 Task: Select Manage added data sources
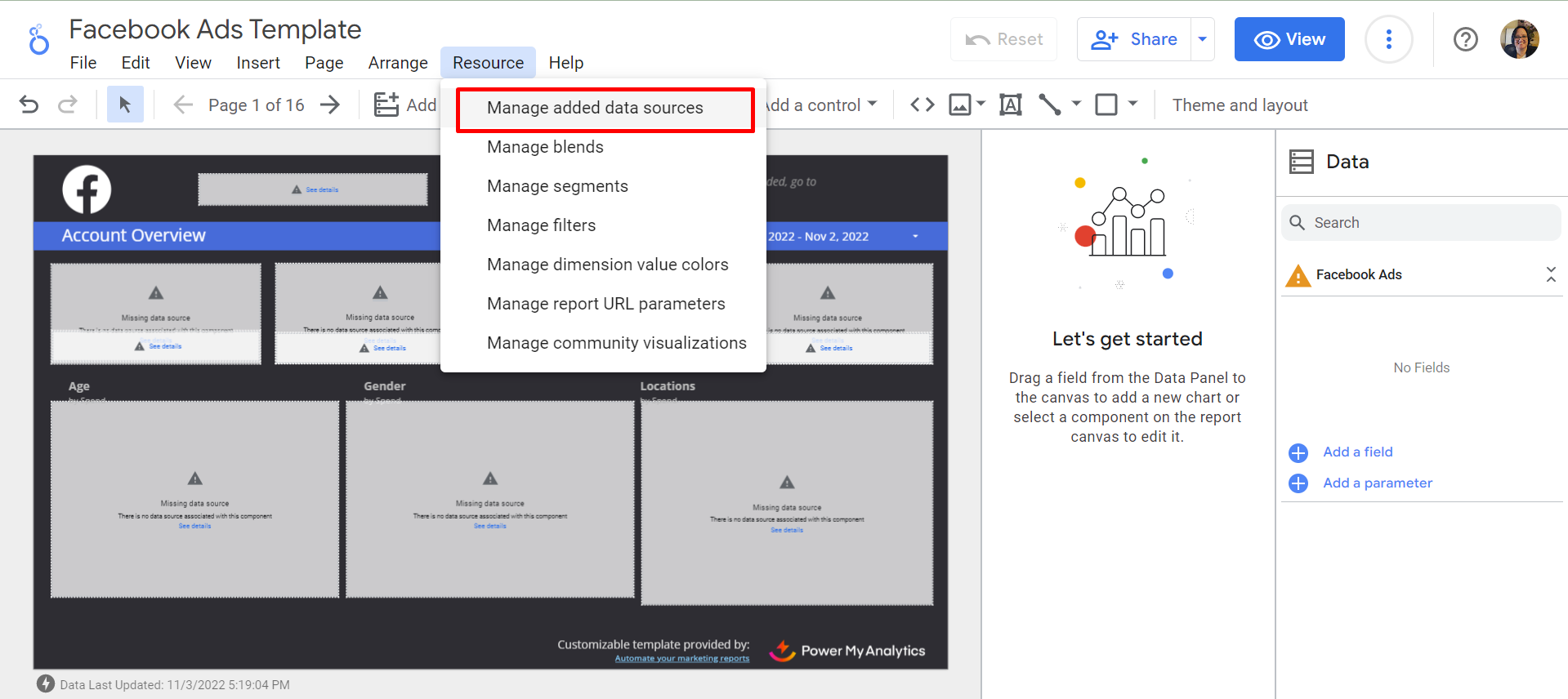point(595,108)
